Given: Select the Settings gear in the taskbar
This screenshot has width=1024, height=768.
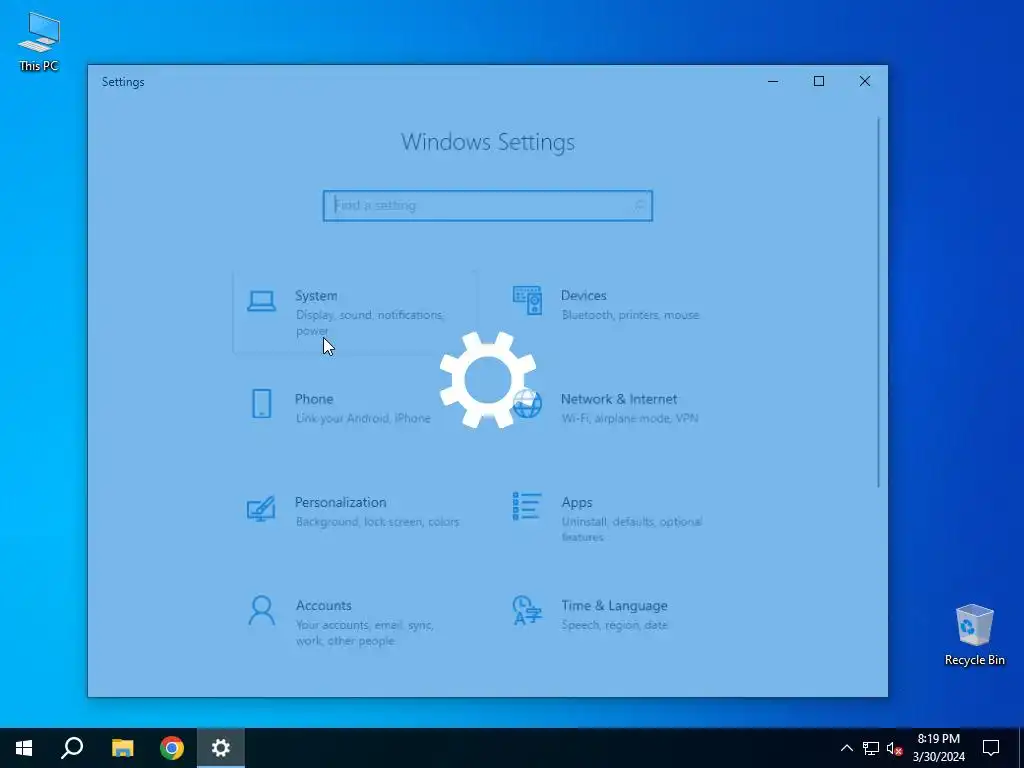Looking at the screenshot, I should (221, 748).
